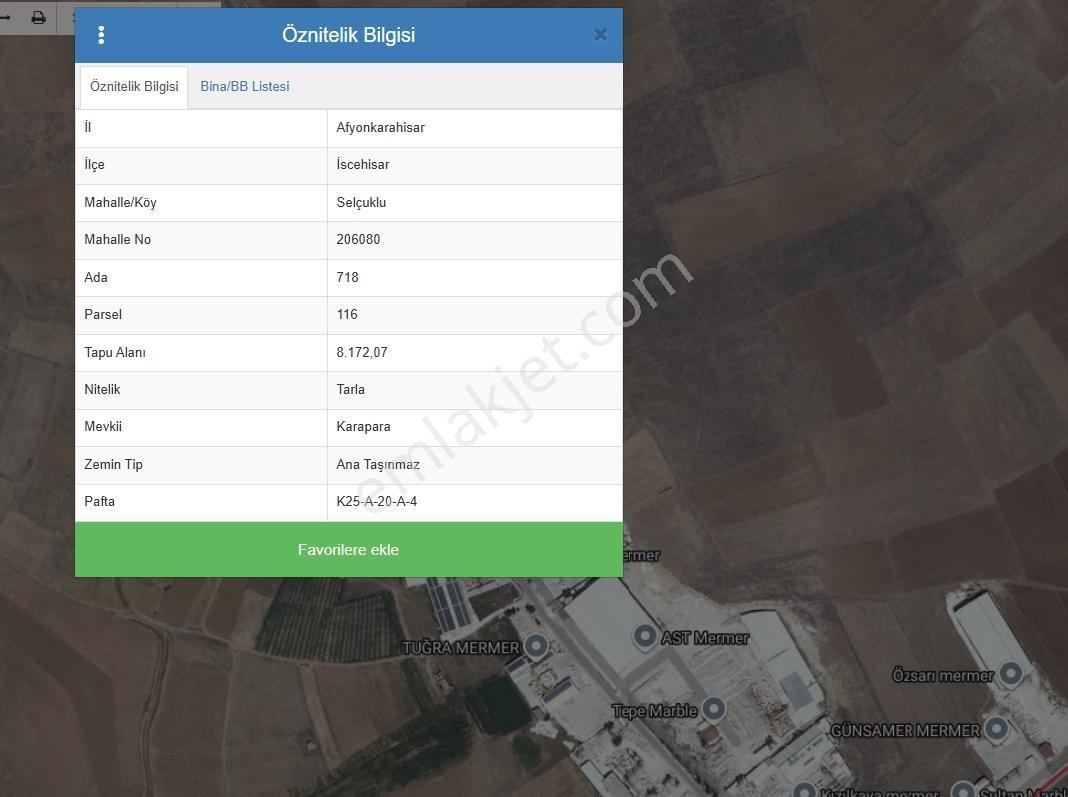Click the Pafta value K25-A-20-A-4
The width and height of the screenshot is (1068, 797).
[x=377, y=501]
